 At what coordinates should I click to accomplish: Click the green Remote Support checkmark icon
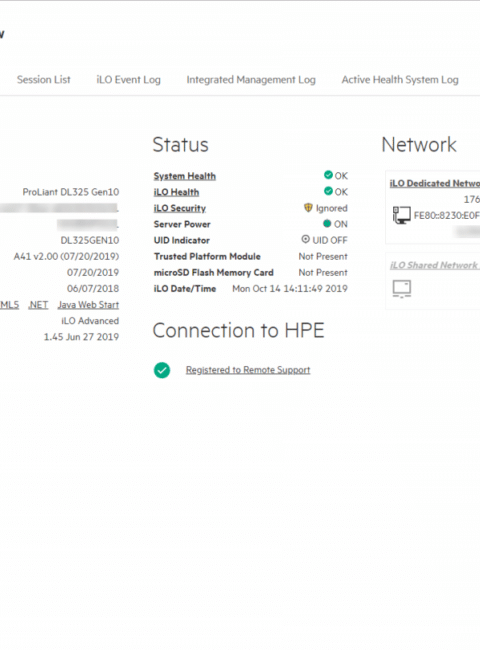click(x=162, y=370)
